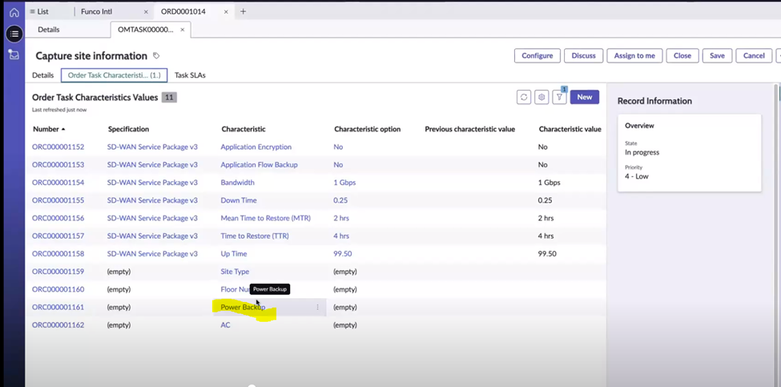Open the Task SLAs tab
Viewport: 781px width, 387px height.
190,75
